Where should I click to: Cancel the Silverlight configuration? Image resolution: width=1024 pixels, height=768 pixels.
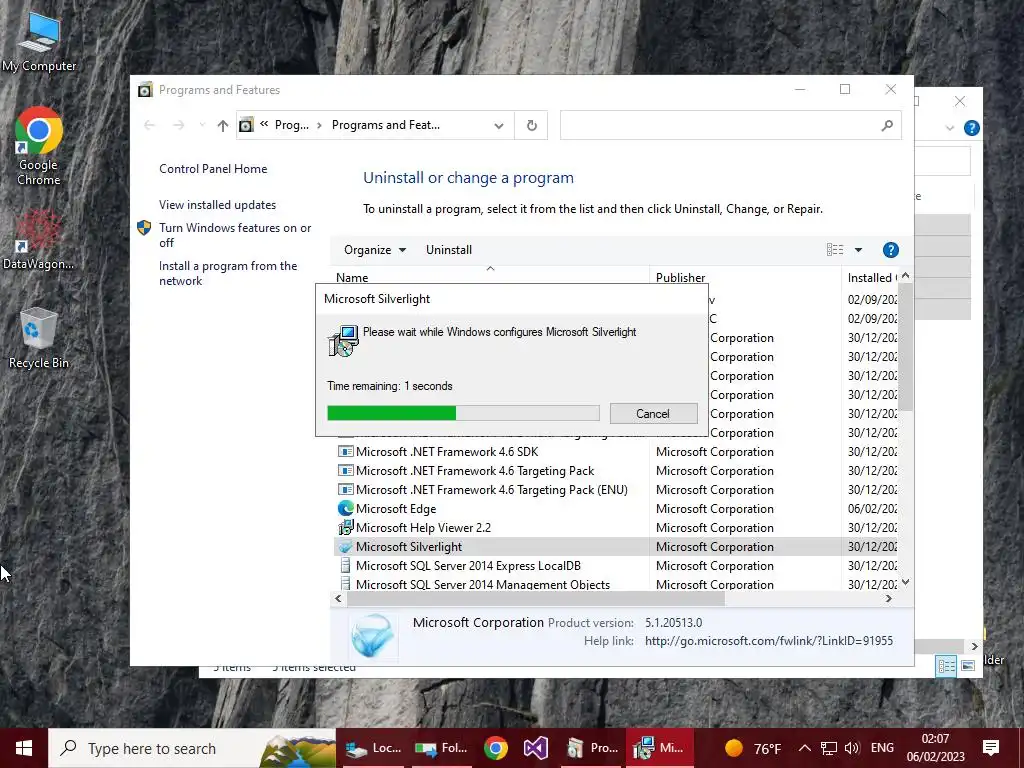tap(653, 413)
